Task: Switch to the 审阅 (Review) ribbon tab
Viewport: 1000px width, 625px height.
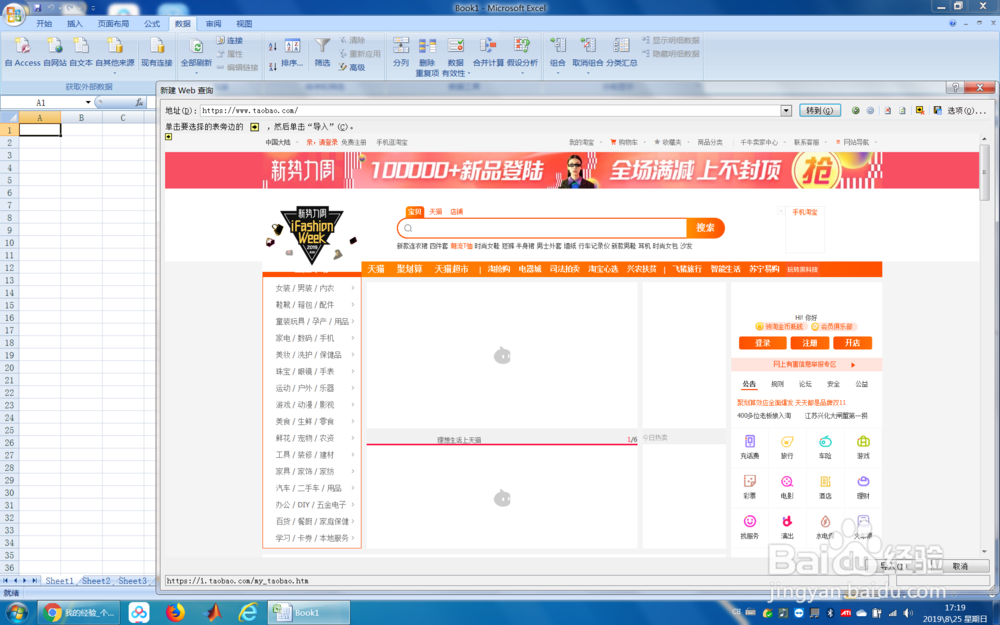Action: (x=213, y=24)
